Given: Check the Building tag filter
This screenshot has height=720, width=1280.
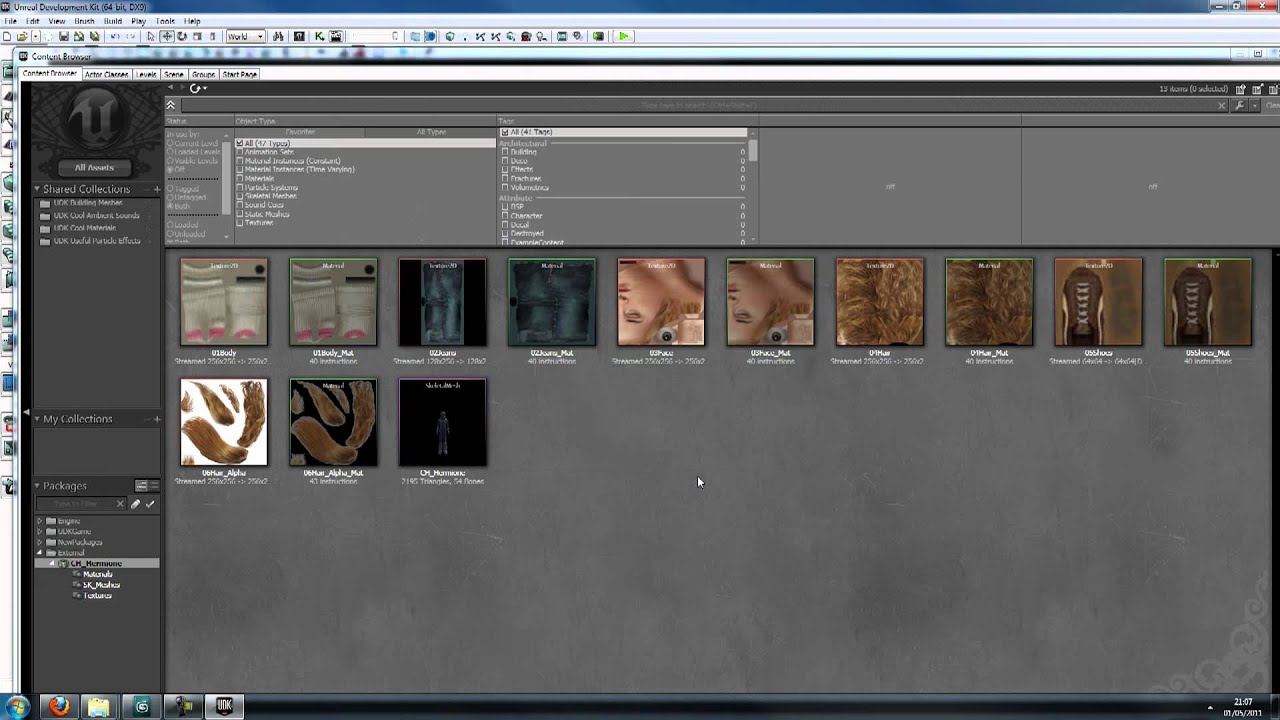Looking at the screenshot, I should [x=505, y=152].
